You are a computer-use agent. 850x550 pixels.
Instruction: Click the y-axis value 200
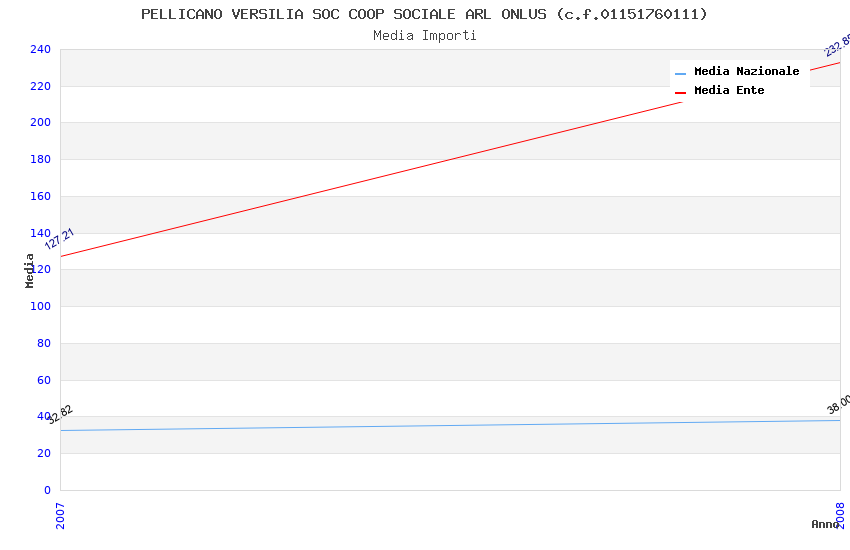coord(40,122)
